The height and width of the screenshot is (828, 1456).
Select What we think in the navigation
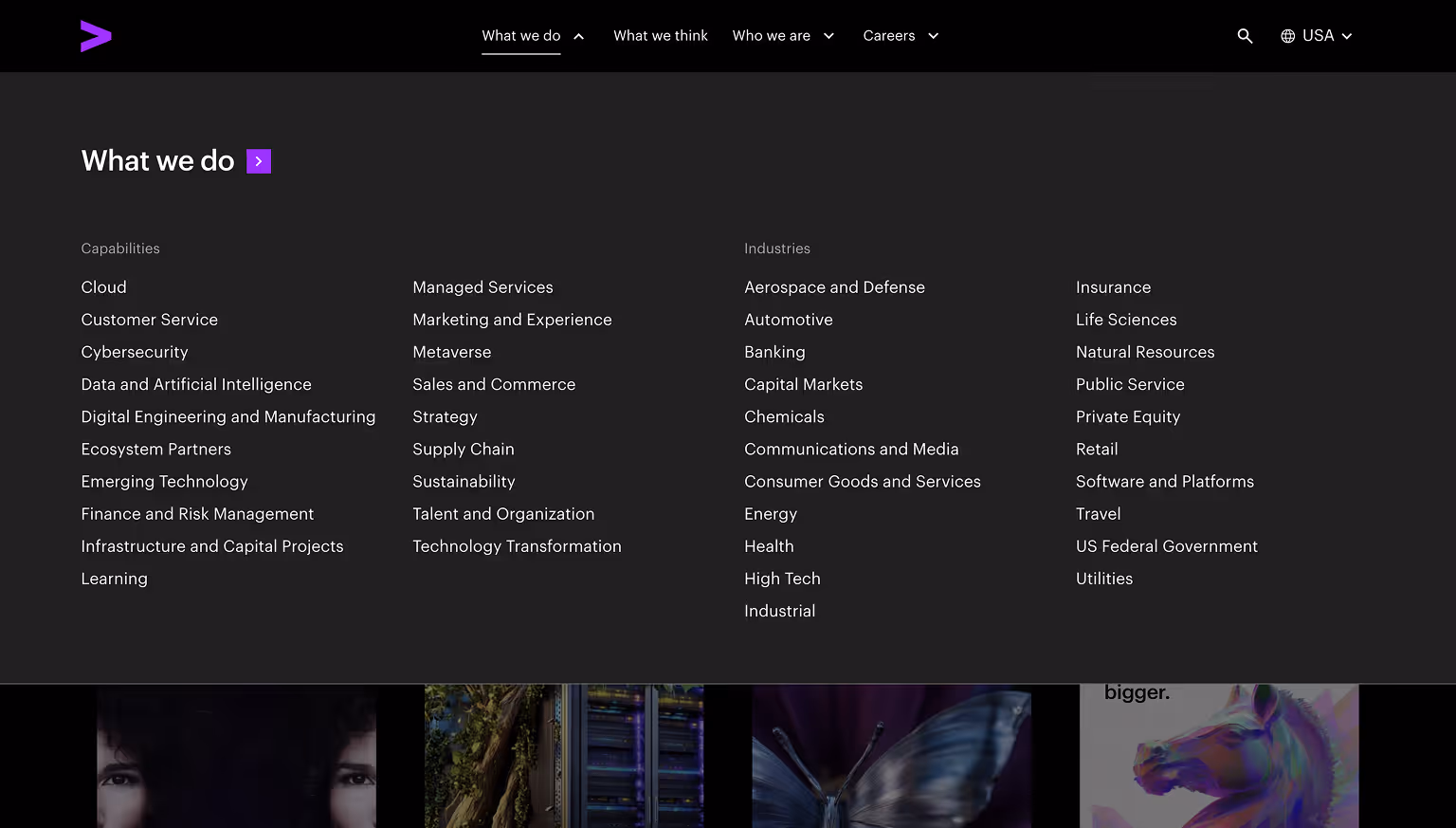661,35
